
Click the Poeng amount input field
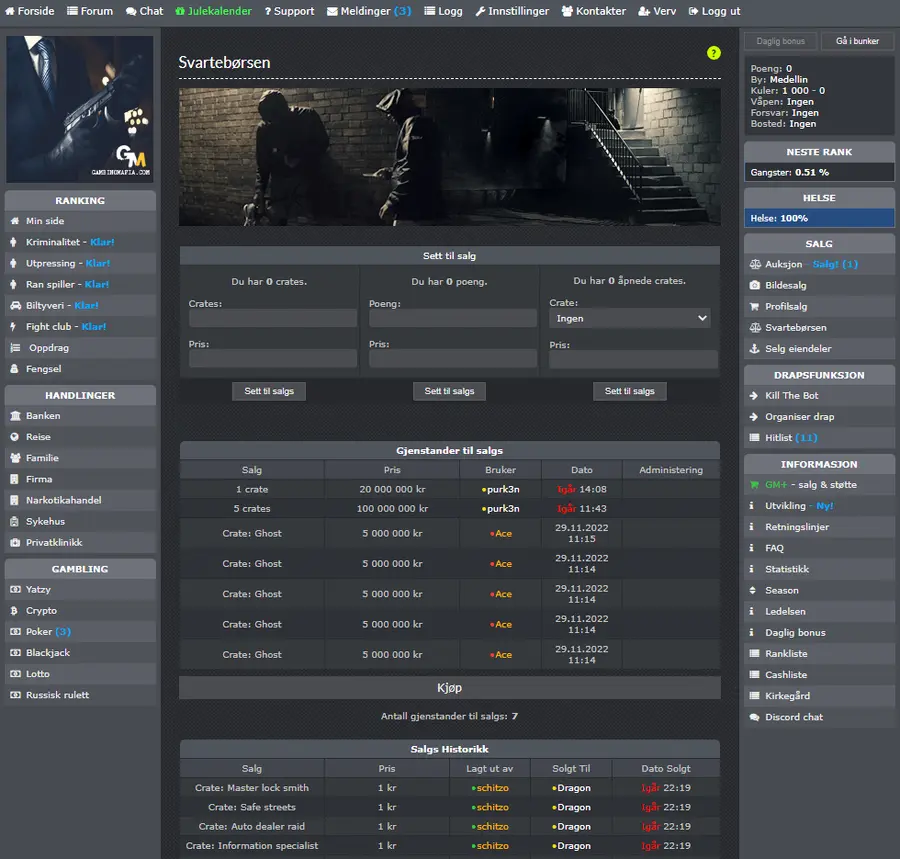453,318
